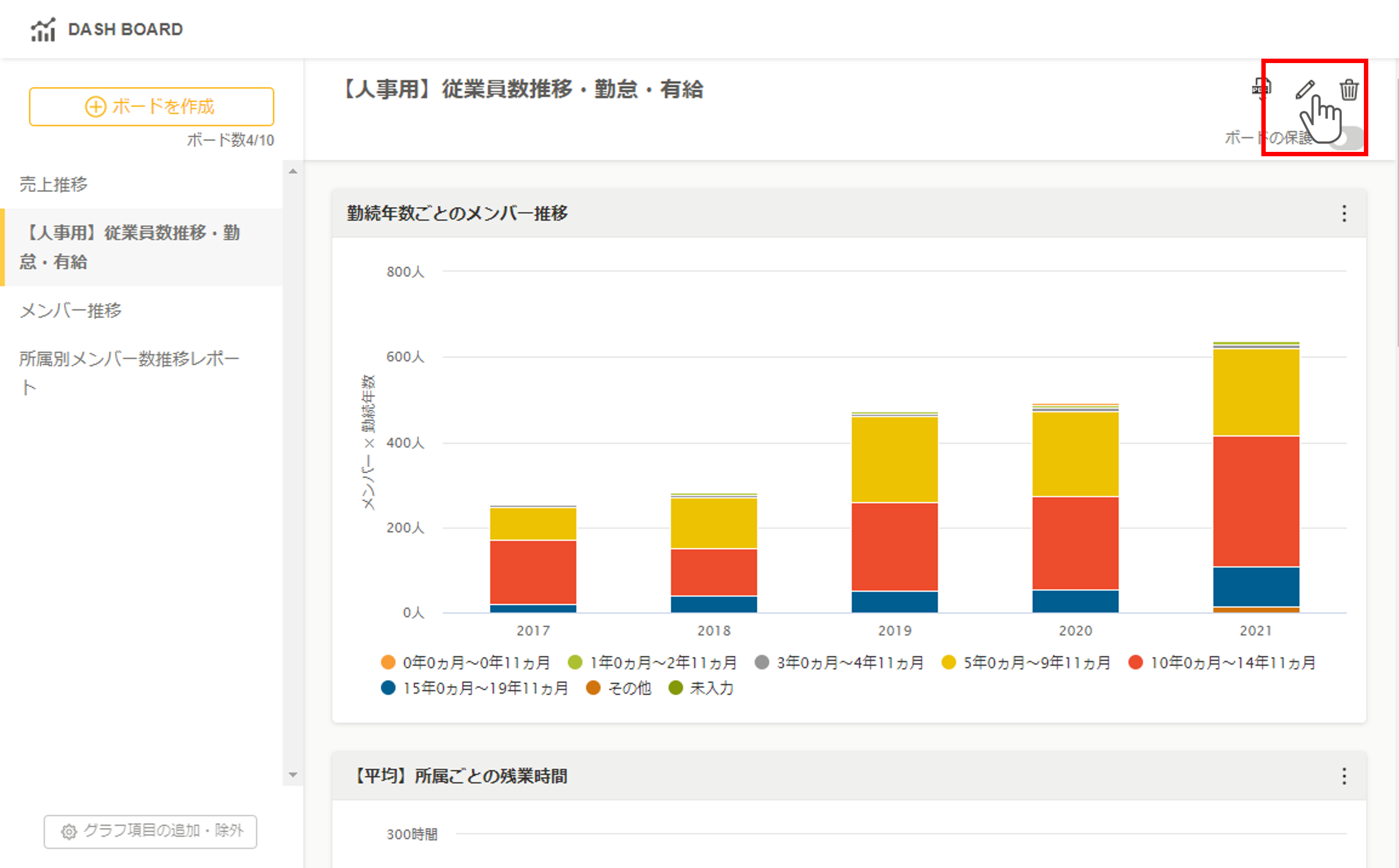This screenshot has width=1399, height=868.
Task: Click sidebar scroll up arrow
Action: [x=293, y=171]
